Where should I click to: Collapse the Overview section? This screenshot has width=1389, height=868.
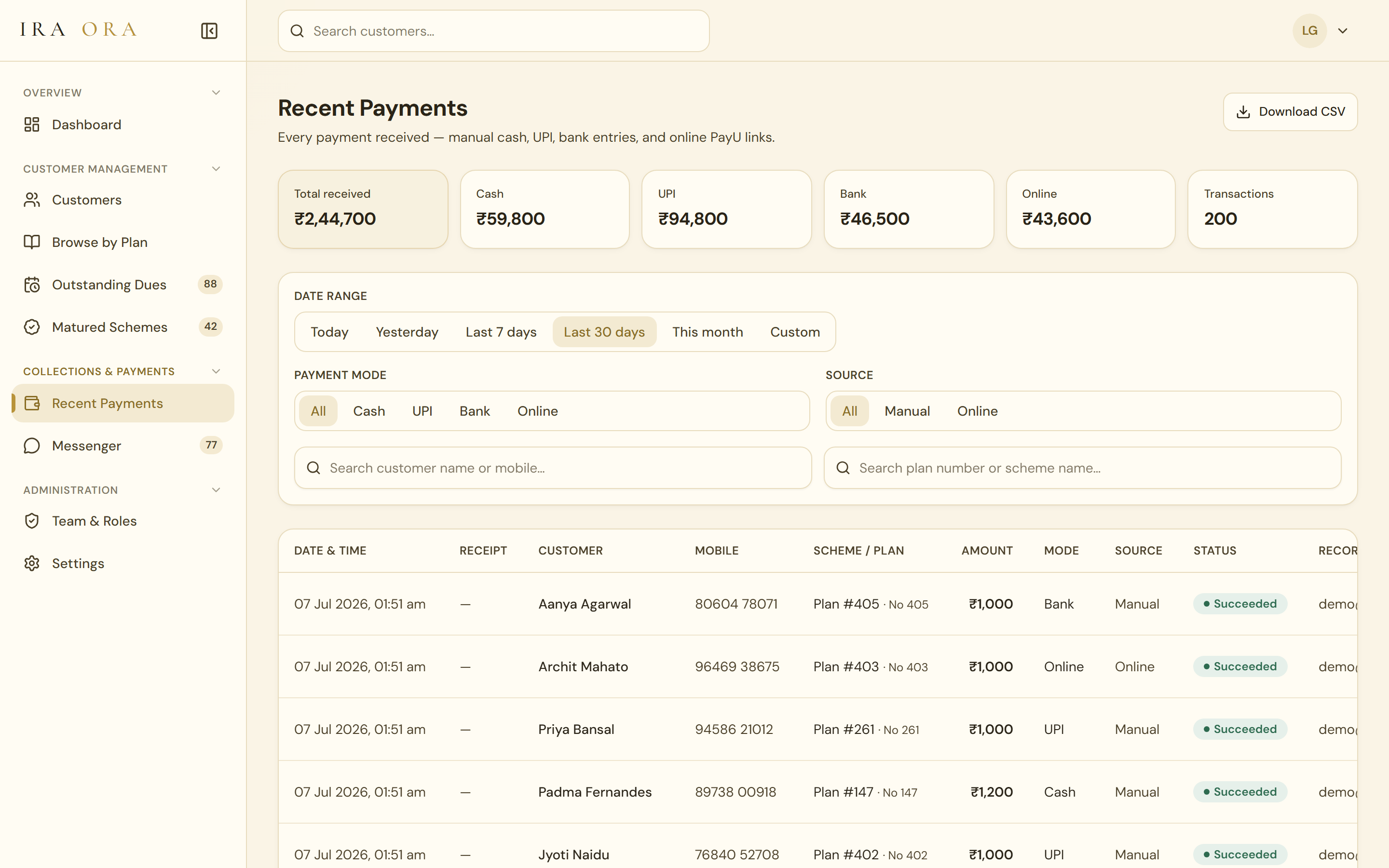coord(216,93)
